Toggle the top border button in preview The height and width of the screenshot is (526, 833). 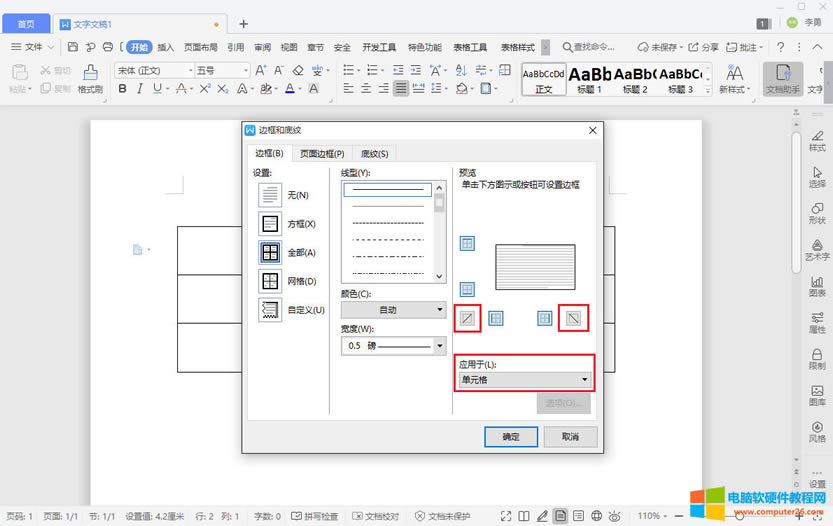tap(467, 243)
